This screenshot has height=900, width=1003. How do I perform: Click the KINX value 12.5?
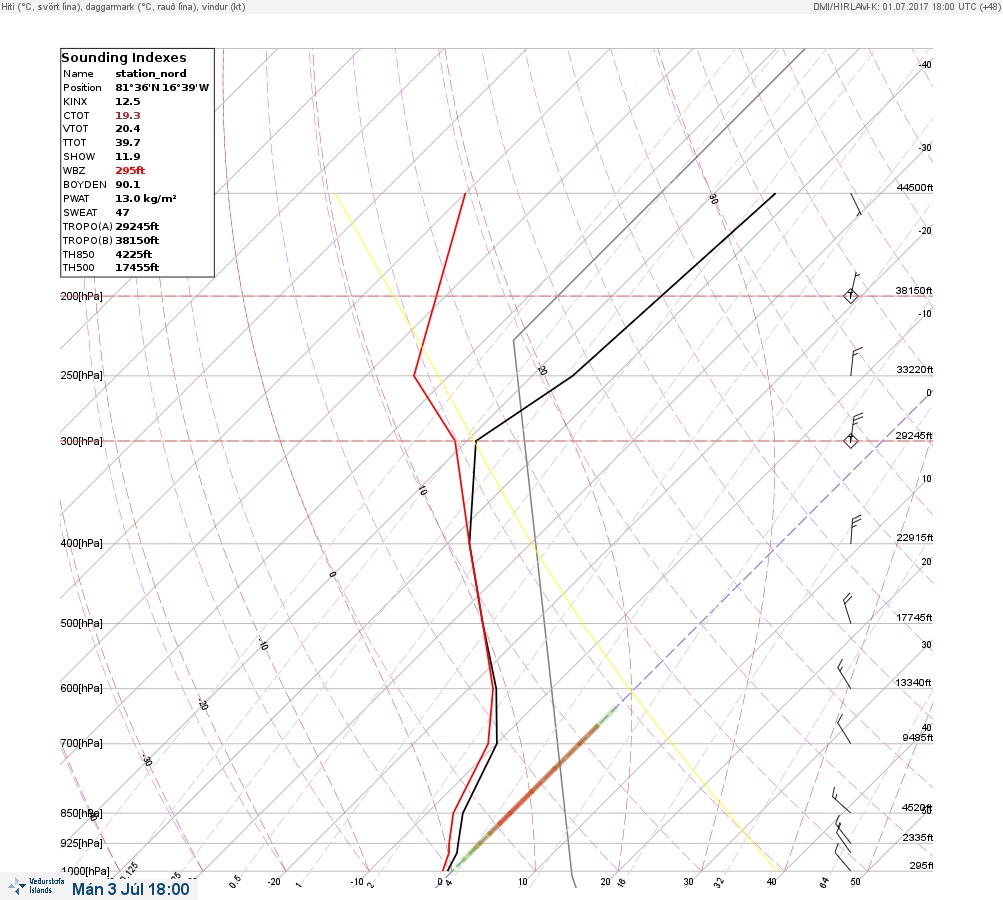128,102
